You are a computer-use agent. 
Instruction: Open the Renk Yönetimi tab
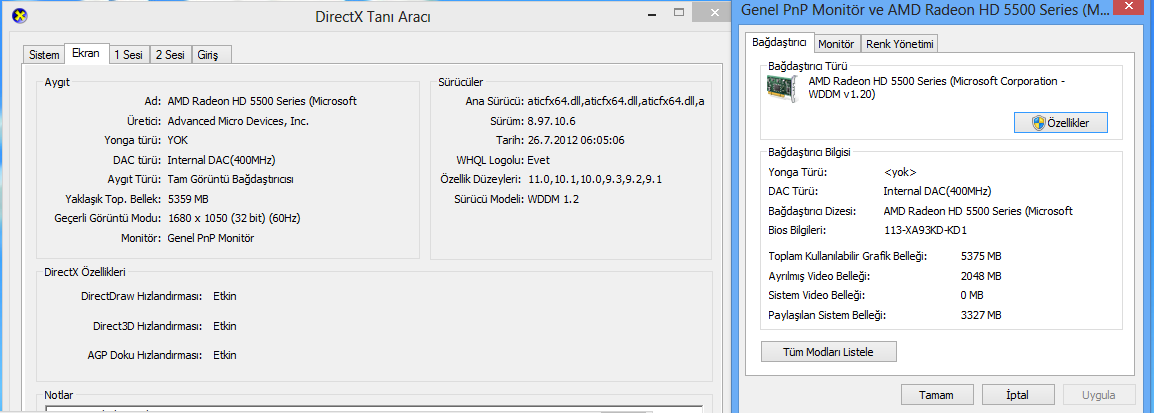(899, 44)
